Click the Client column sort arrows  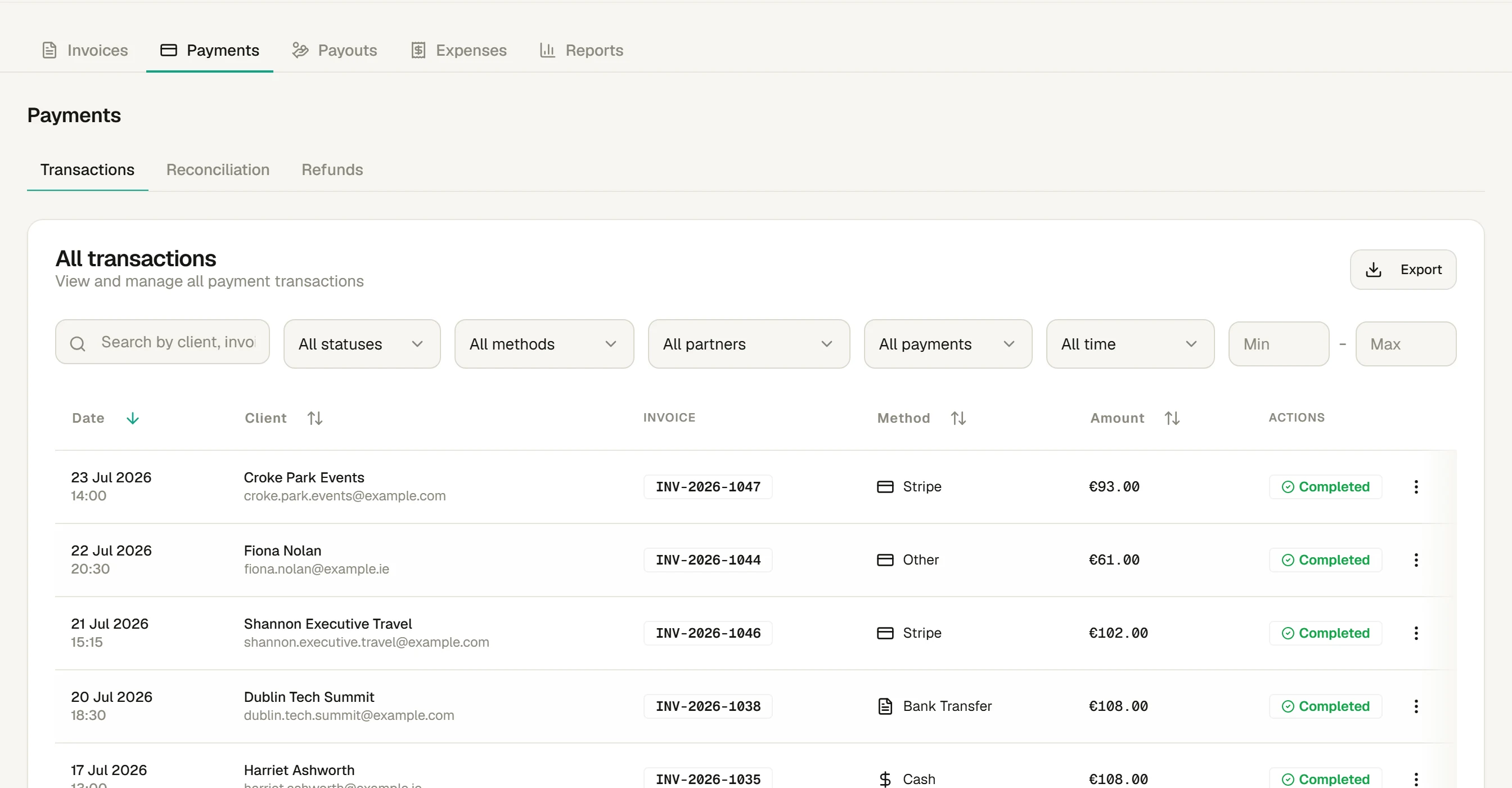(315, 418)
